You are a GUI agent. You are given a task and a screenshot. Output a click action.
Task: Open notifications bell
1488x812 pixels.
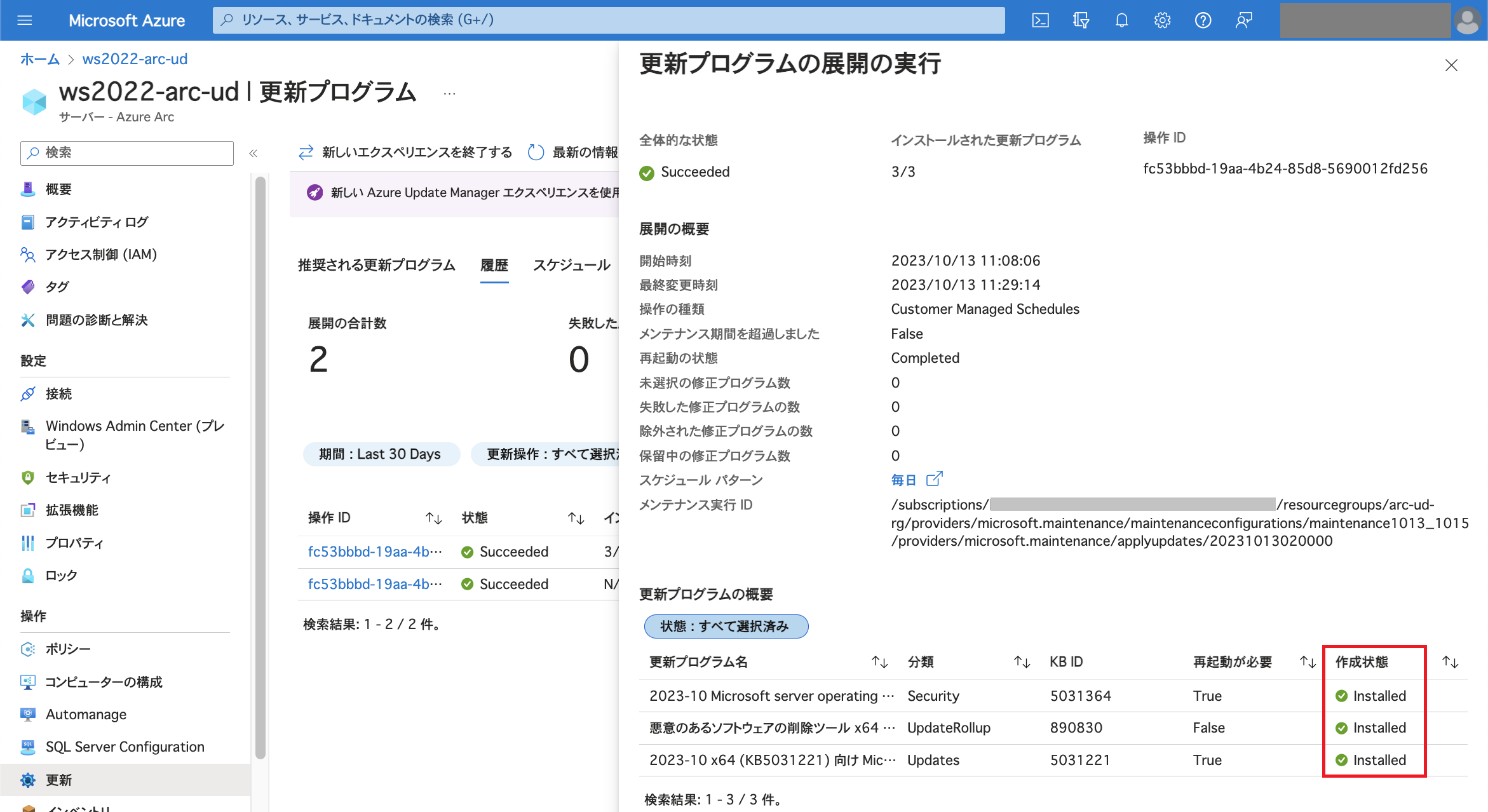click(x=1121, y=20)
